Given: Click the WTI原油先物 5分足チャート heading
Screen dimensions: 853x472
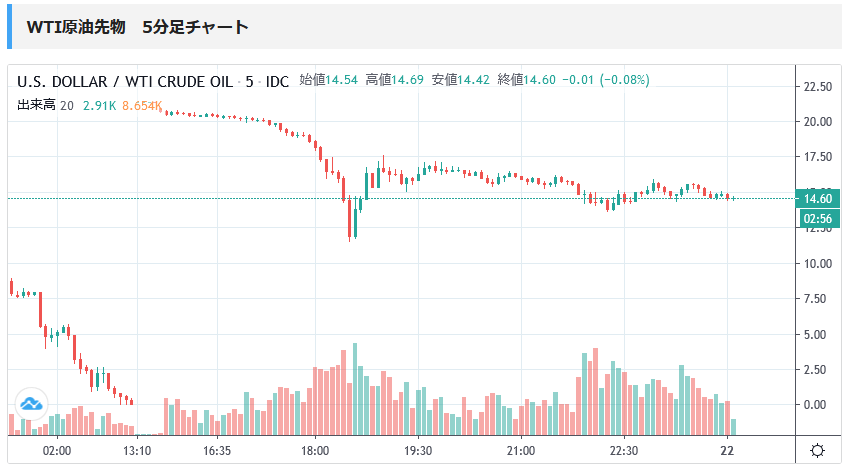Looking at the screenshot, I should pos(137,28).
